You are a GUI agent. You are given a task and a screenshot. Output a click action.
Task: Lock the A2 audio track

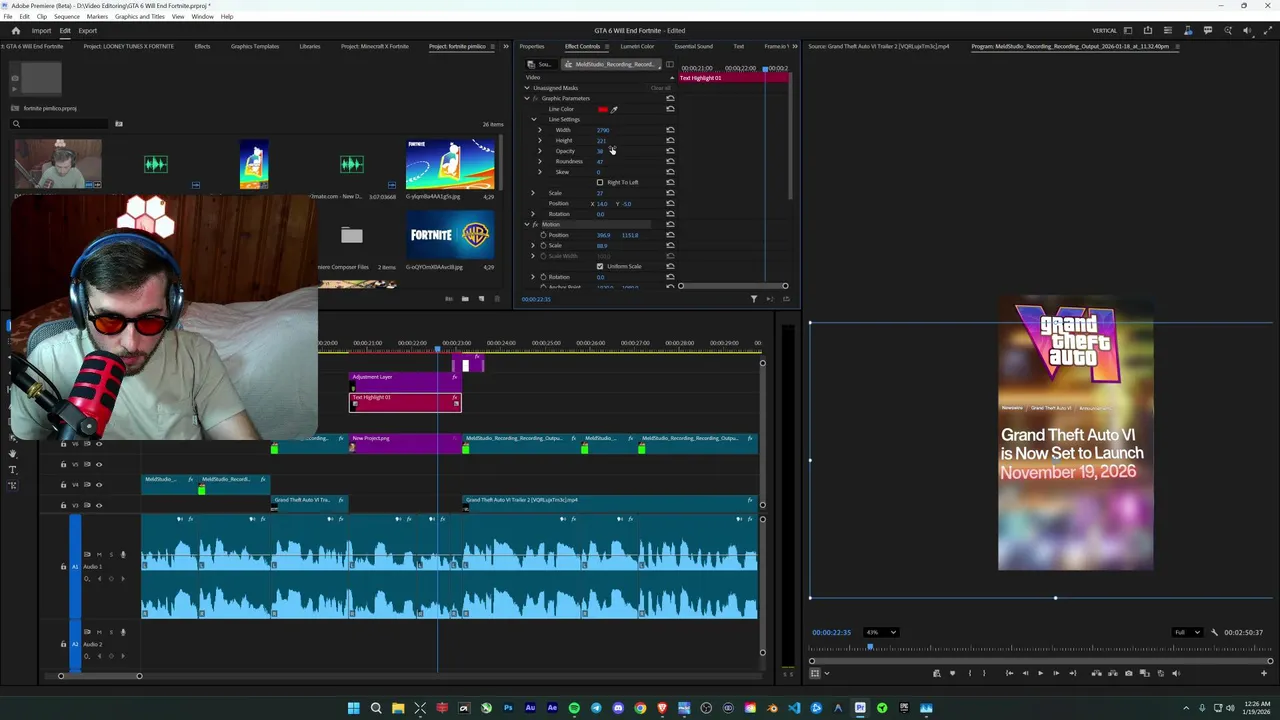click(x=63, y=645)
